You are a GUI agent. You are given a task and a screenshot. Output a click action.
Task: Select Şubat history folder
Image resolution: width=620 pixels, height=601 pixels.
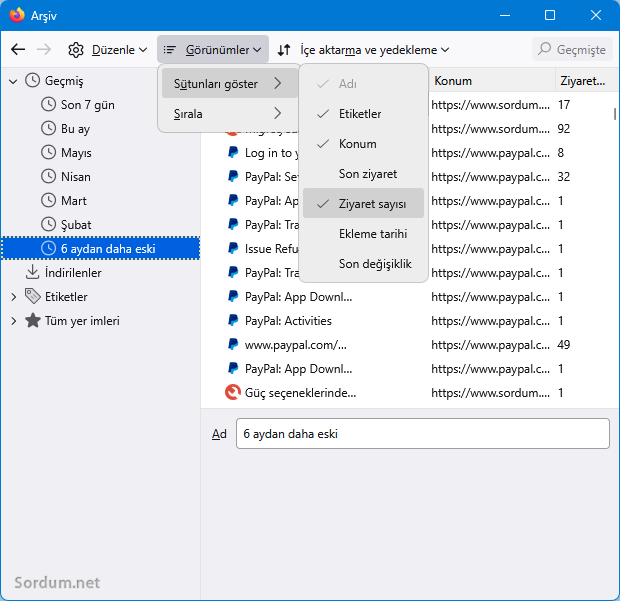tap(76, 225)
